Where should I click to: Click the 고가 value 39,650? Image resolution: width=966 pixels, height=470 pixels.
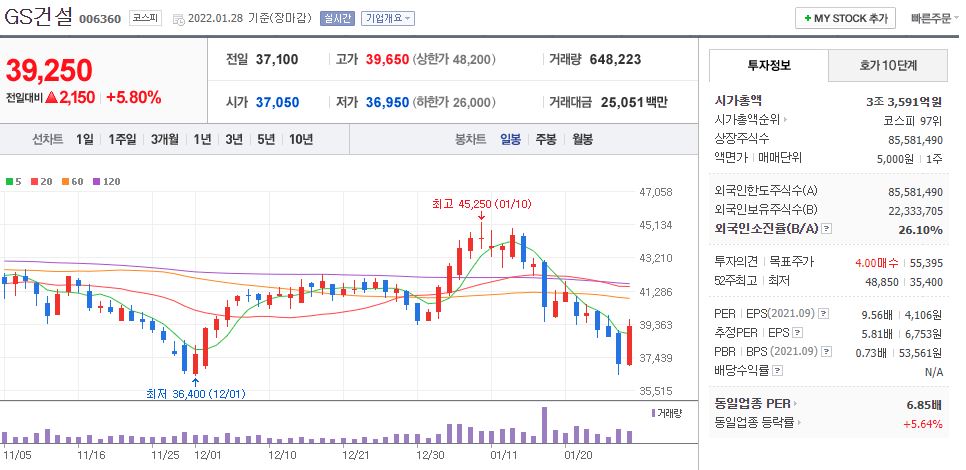pyautogui.click(x=388, y=60)
